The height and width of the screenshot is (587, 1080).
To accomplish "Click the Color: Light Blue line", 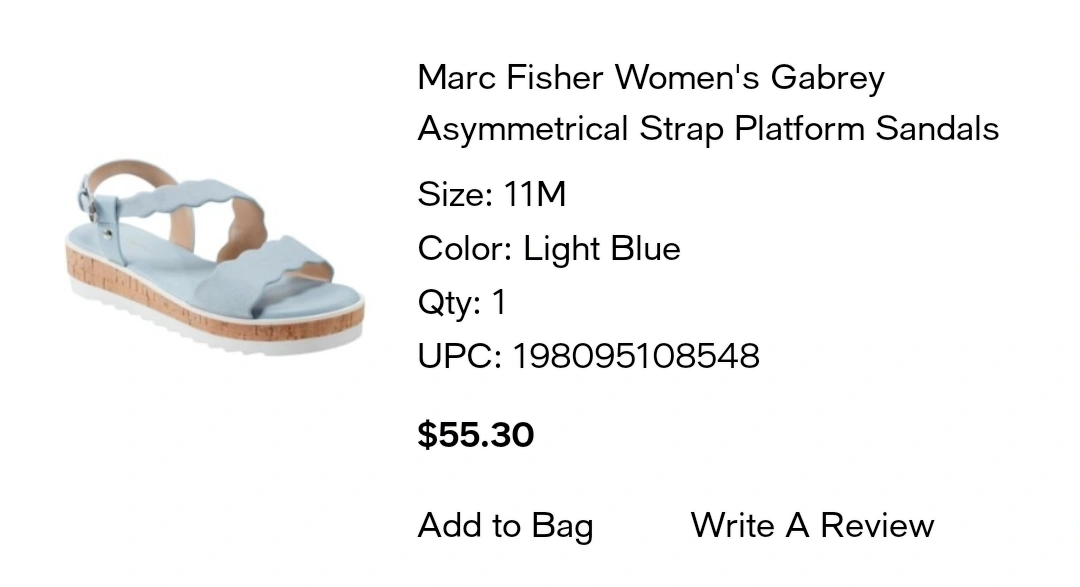I will 549,248.
